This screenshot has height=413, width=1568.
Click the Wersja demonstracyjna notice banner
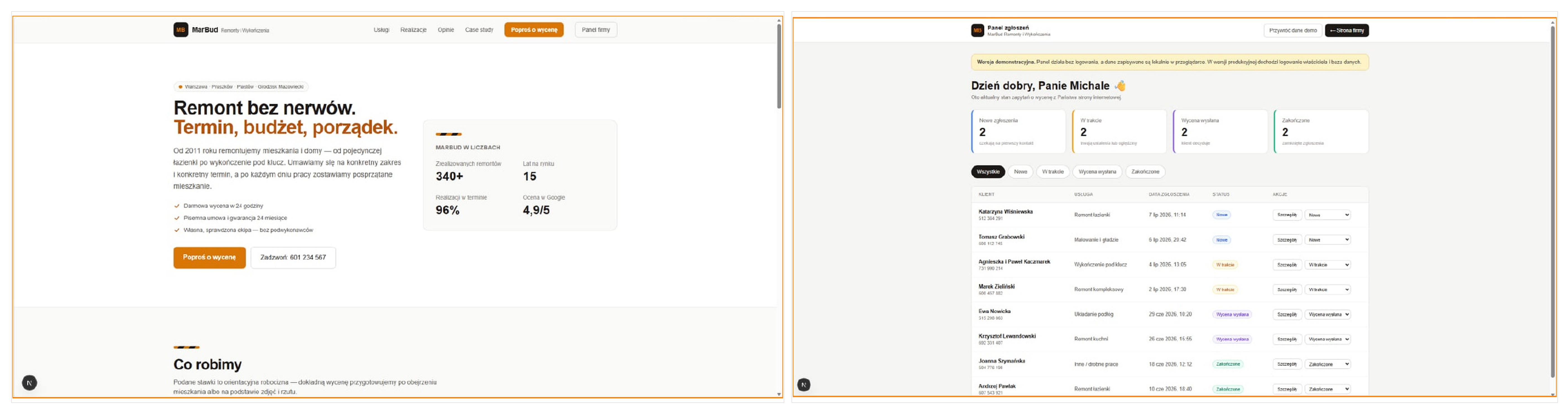(x=1170, y=62)
